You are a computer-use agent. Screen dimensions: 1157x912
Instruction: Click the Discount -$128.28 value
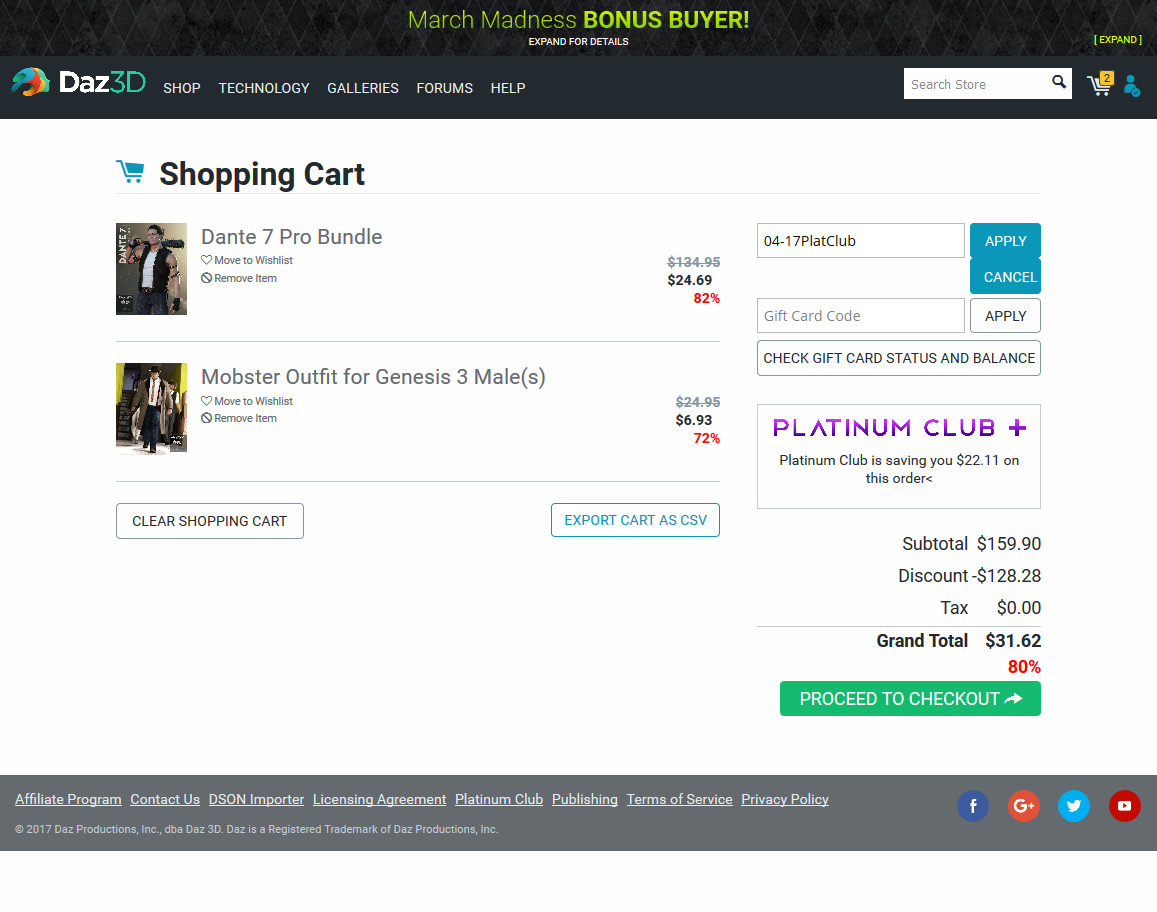coord(1006,576)
